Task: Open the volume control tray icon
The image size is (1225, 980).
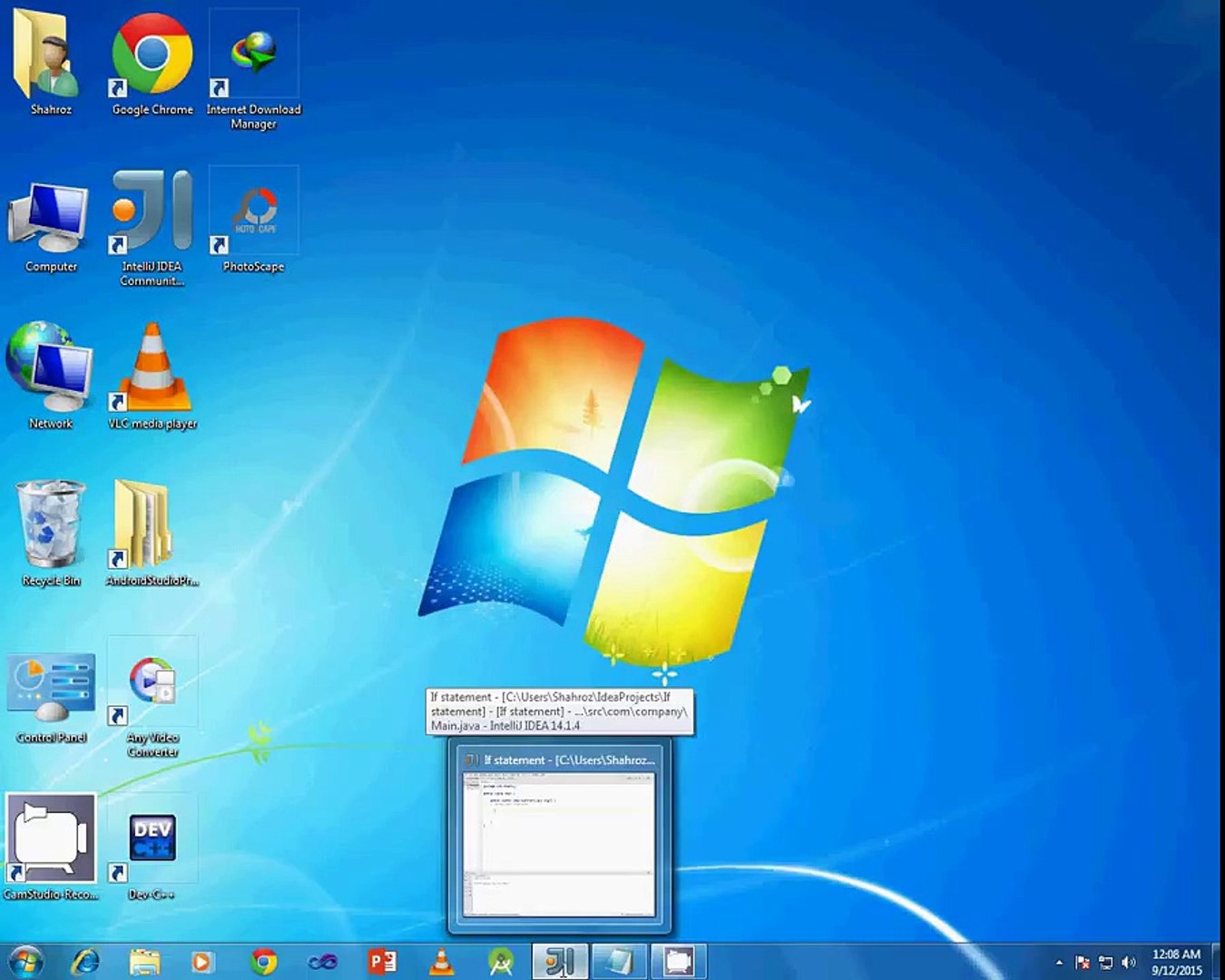Action: (1129, 962)
